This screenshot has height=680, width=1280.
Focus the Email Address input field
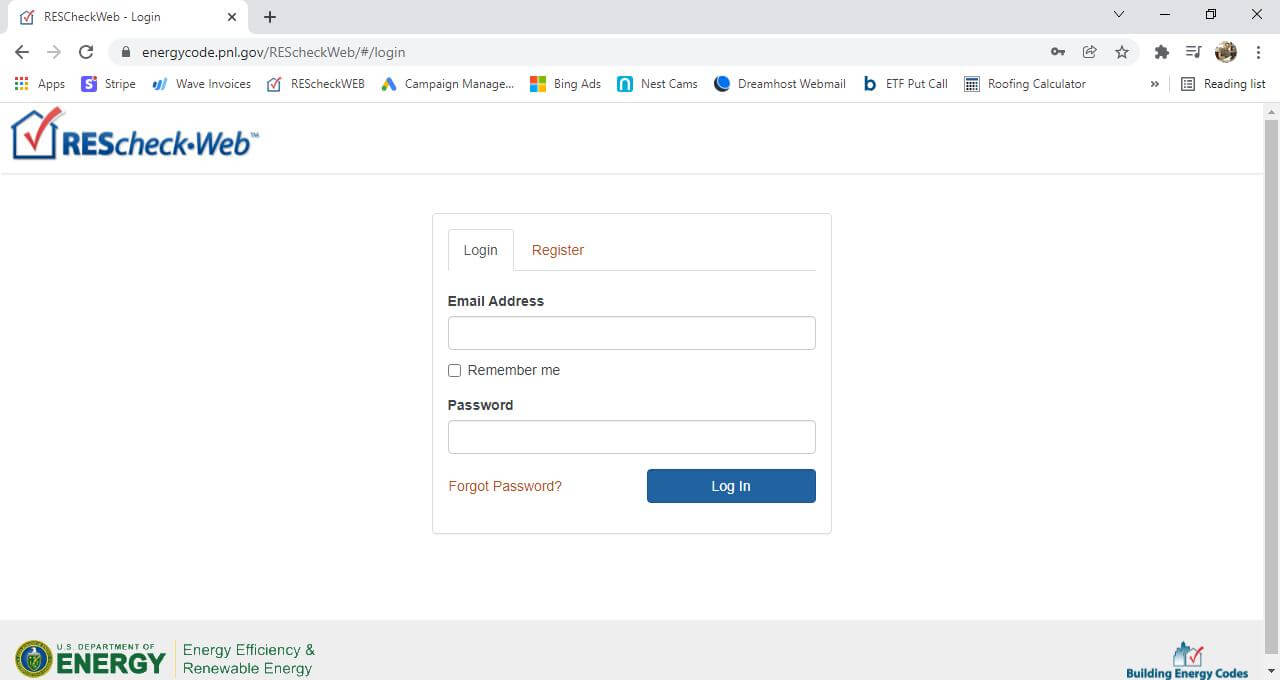[x=631, y=333]
